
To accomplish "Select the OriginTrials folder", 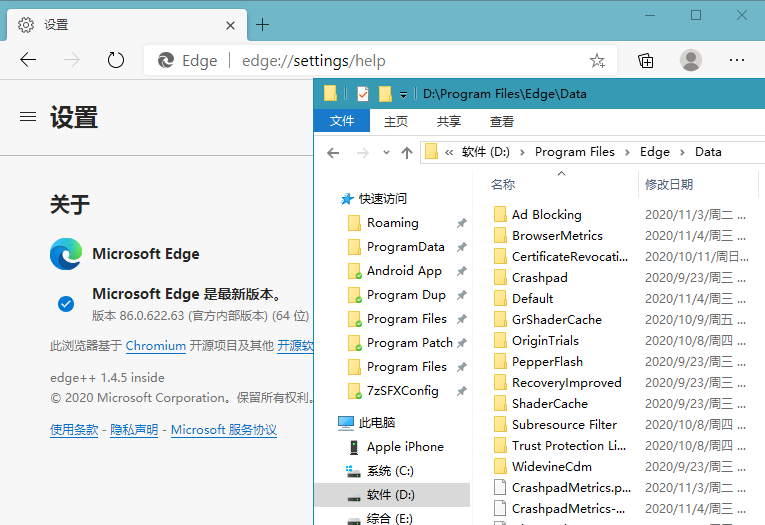I will point(545,341).
